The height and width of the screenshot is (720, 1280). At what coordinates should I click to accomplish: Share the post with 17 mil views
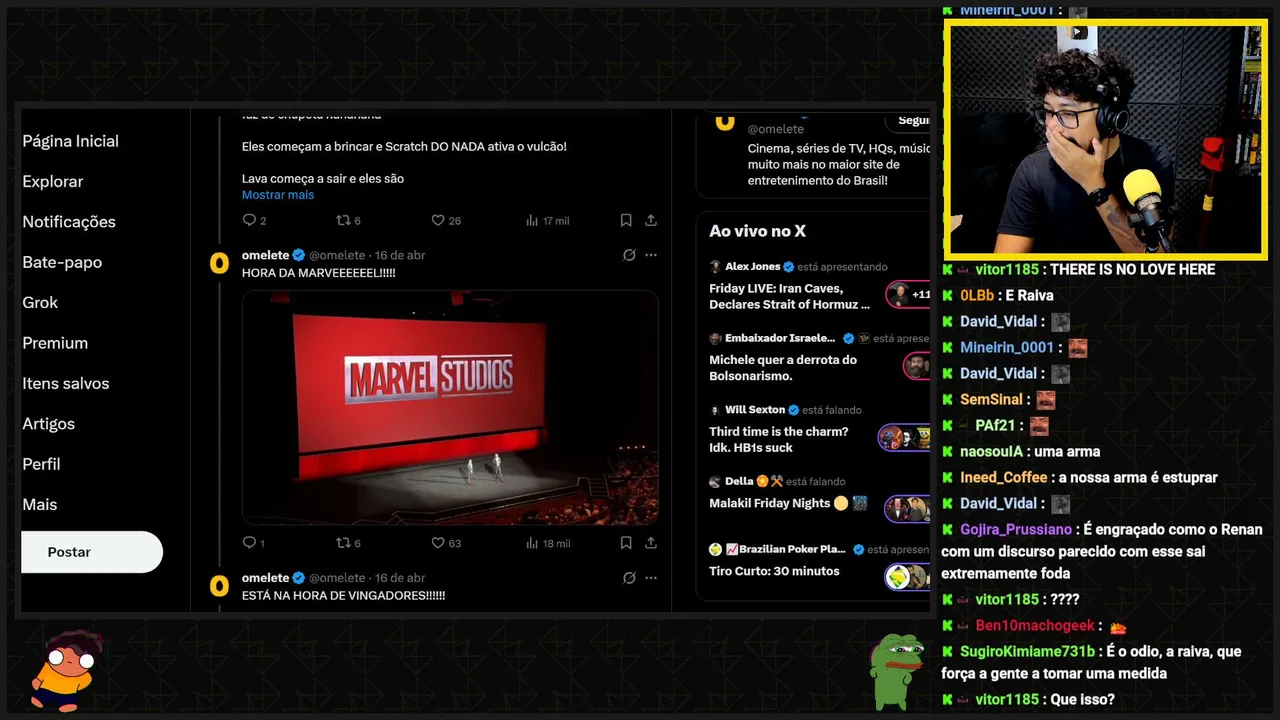[x=651, y=220]
